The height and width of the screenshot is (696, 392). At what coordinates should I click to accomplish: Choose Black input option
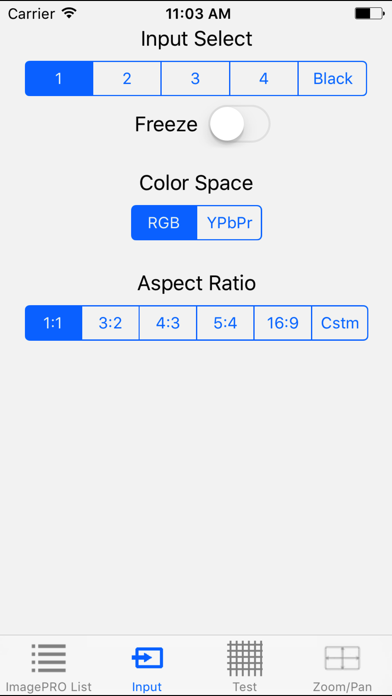[333, 79]
